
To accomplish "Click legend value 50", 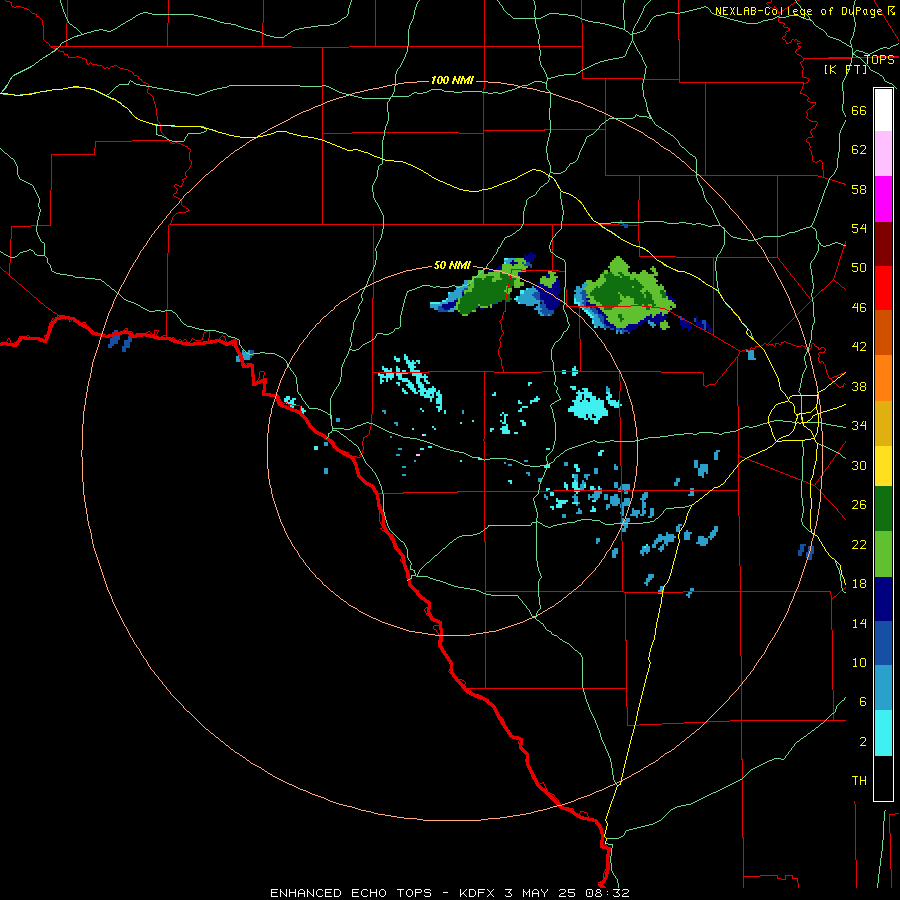I will tap(859, 268).
